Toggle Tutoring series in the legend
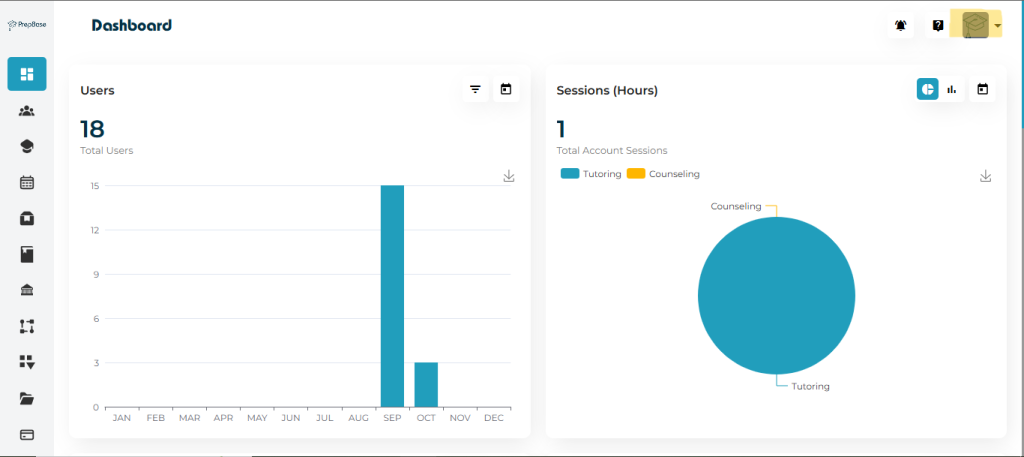The height and width of the screenshot is (457, 1024). pos(591,174)
